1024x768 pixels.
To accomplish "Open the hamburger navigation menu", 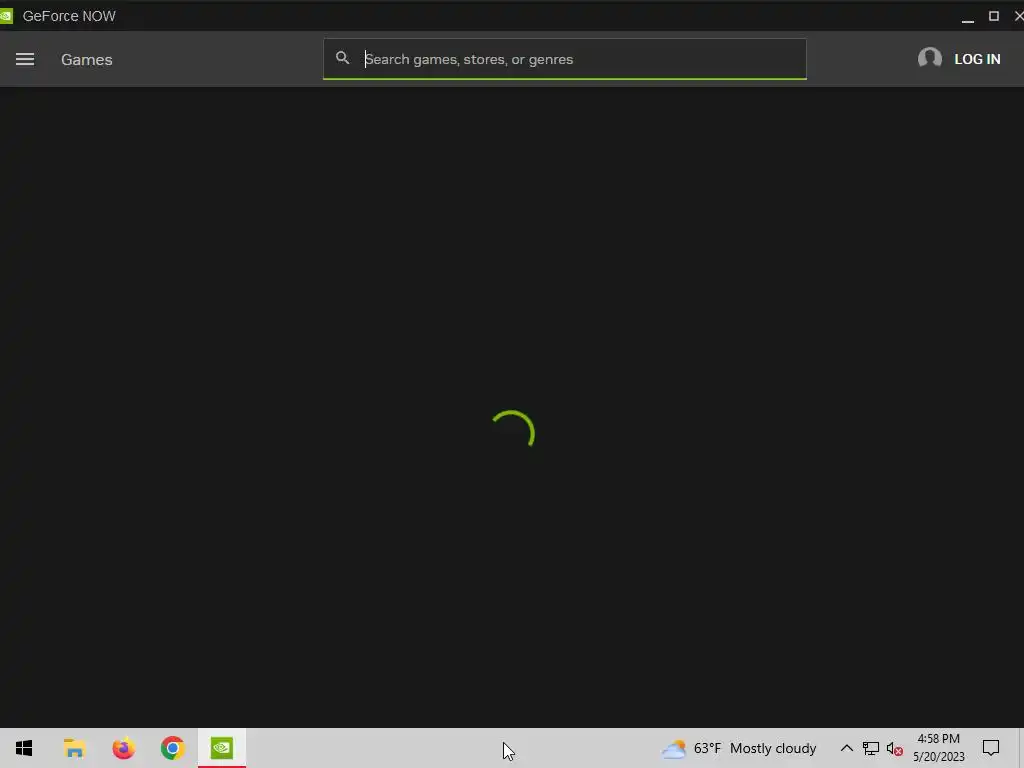I will (x=25, y=59).
